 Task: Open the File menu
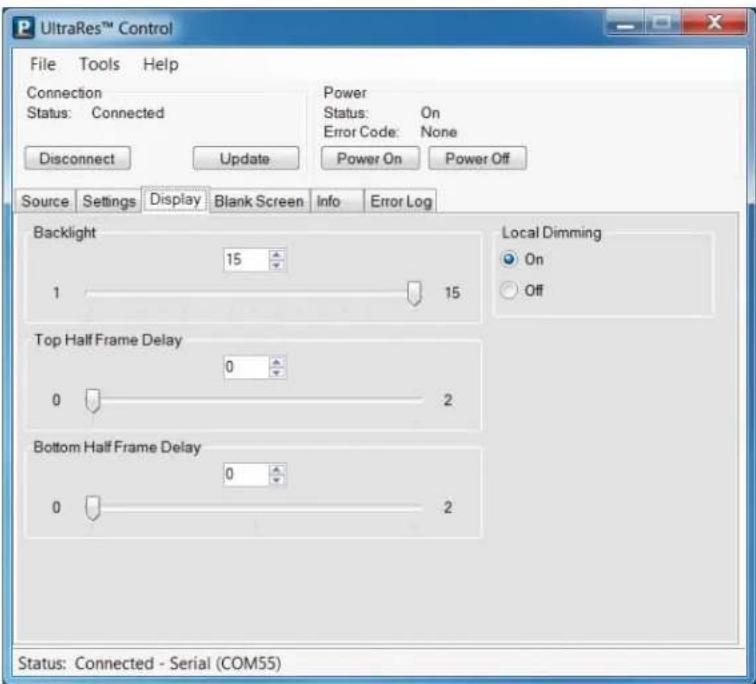pyautogui.click(x=43, y=64)
